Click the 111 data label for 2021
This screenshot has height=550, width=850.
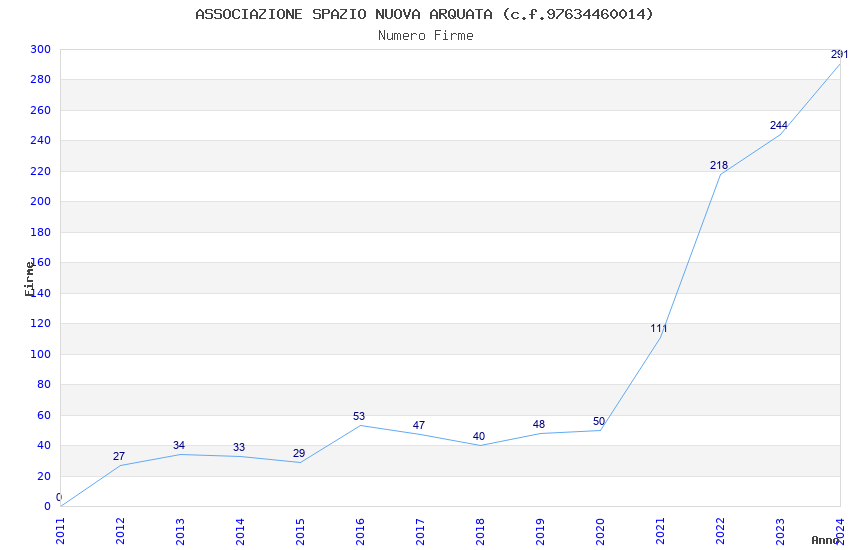[x=659, y=328]
